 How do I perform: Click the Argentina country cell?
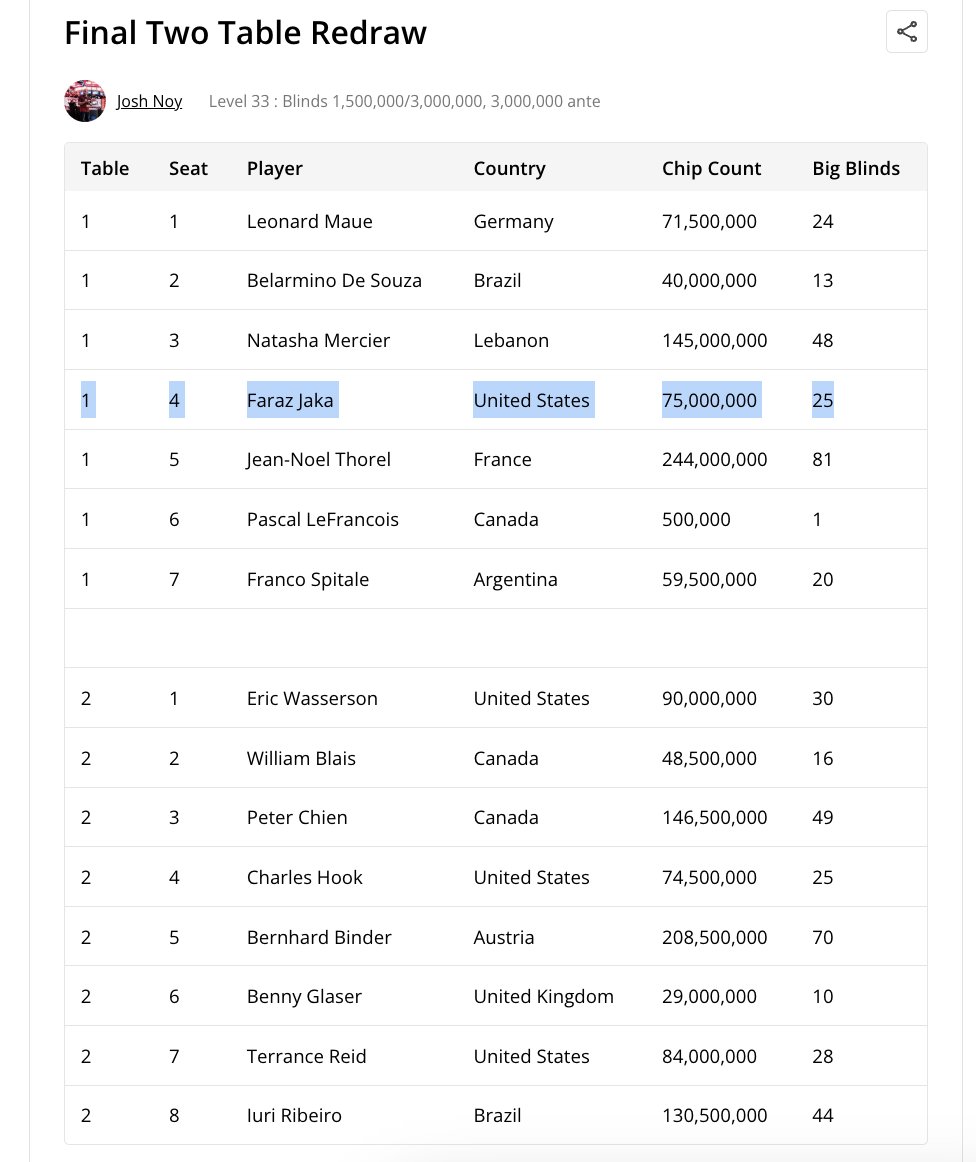tap(515, 579)
